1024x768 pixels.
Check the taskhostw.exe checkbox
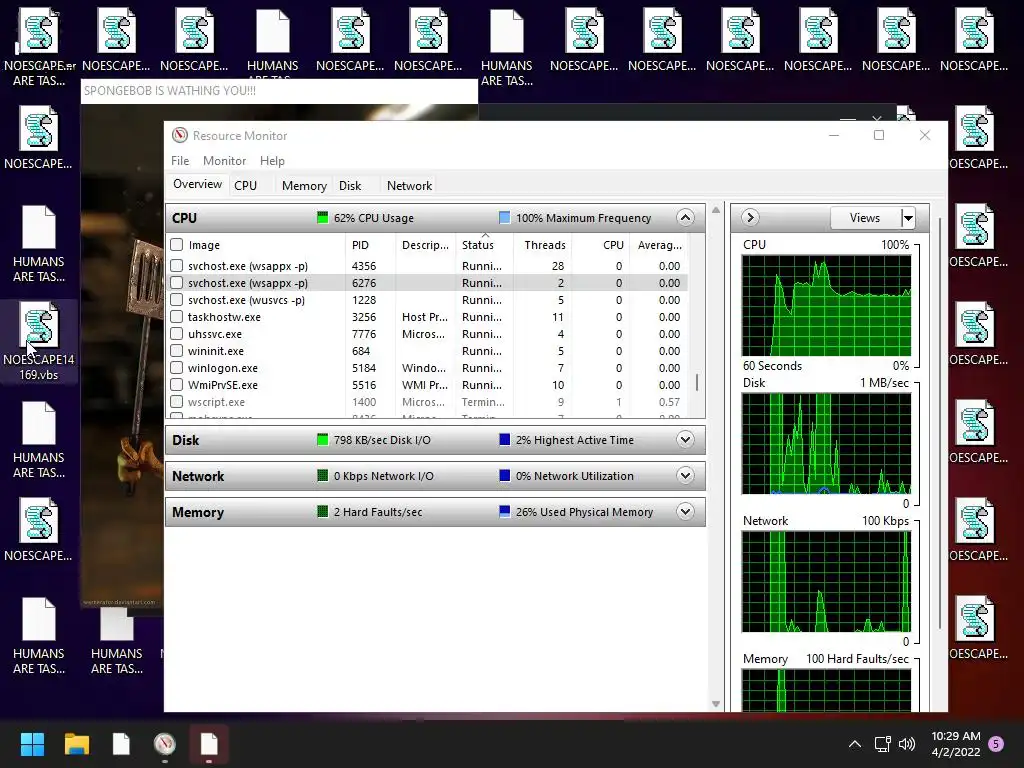[176, 317]
